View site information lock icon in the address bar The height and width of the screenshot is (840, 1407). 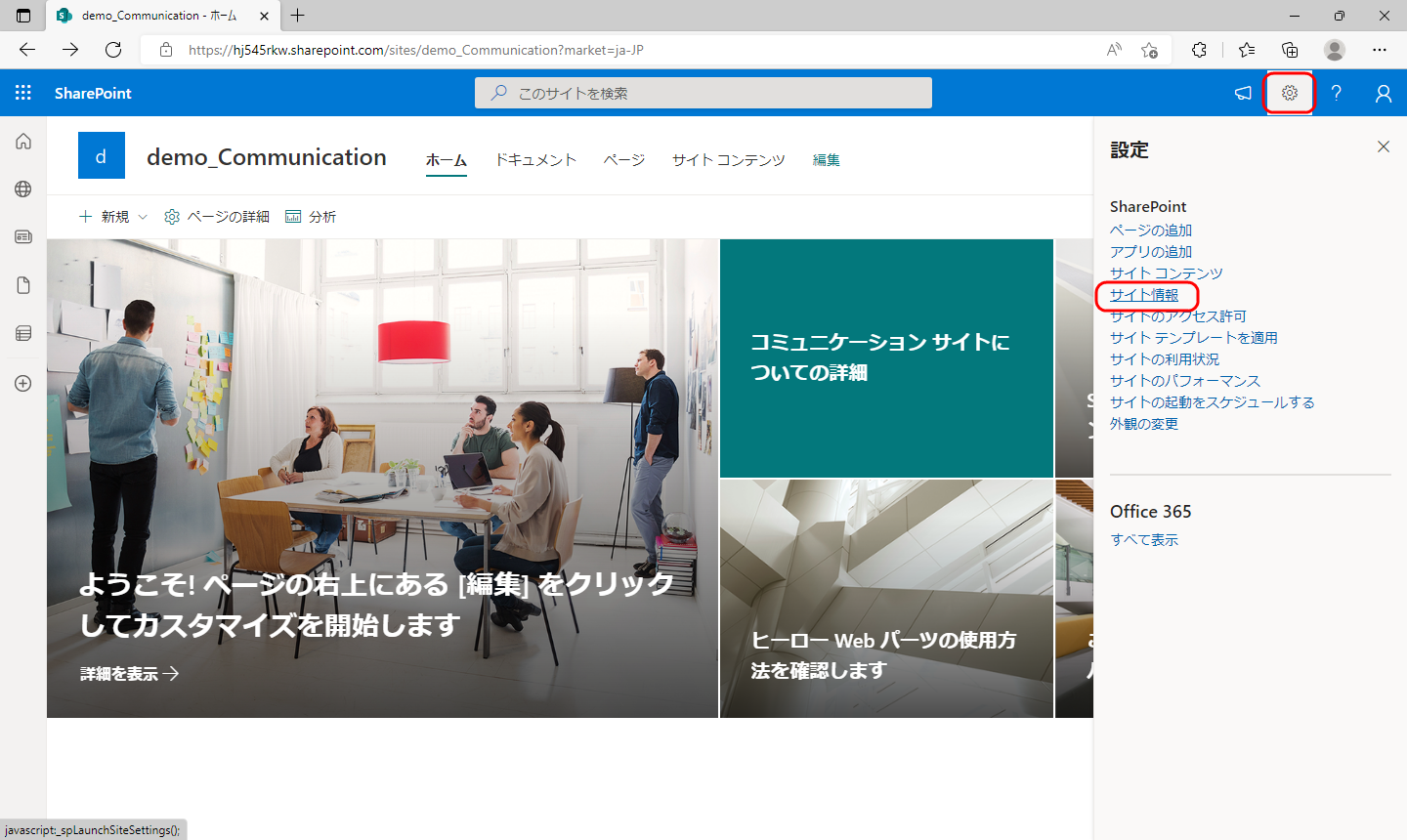click(166, 50)
